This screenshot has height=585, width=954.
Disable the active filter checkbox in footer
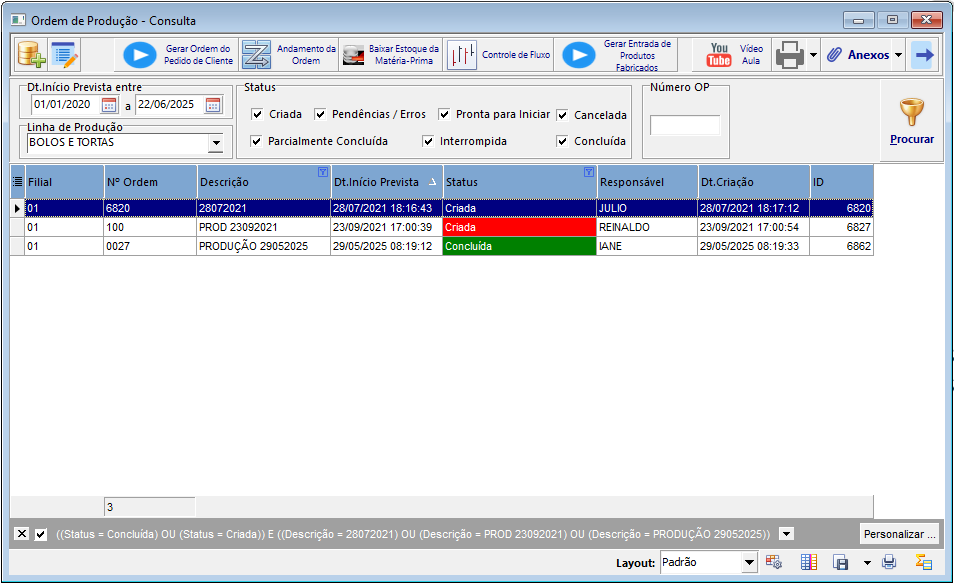click(41, 535)
